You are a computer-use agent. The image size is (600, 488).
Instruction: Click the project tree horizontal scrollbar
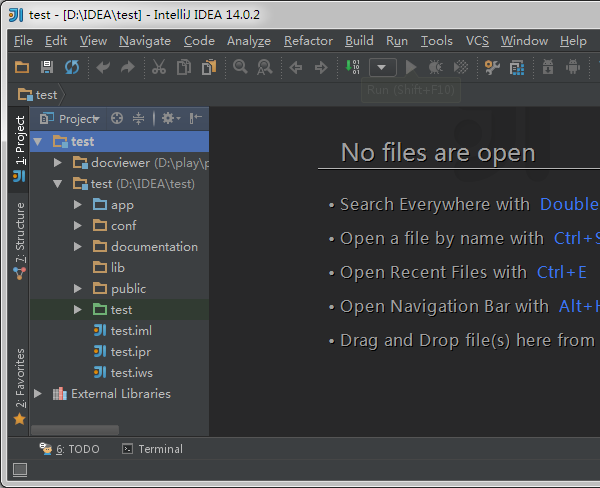tap(75, 430)
